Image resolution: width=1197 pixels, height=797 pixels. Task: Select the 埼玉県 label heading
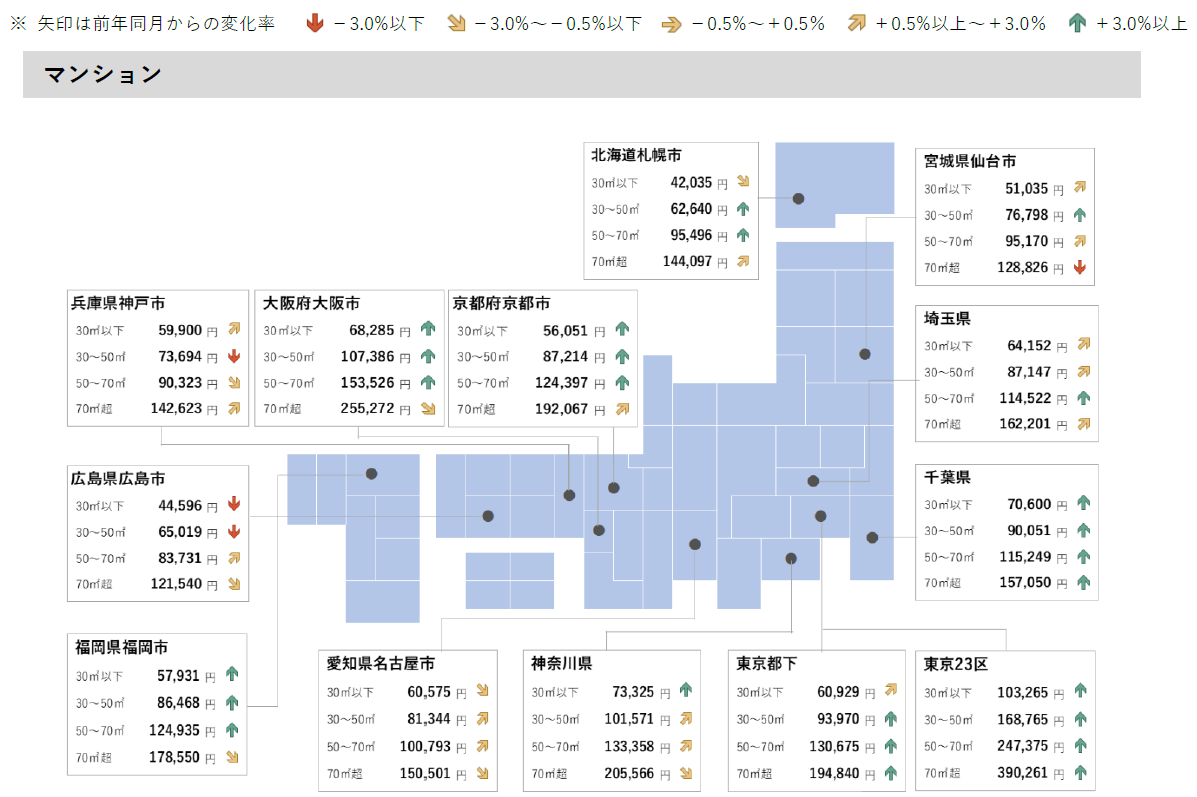[x=948, y=318]
